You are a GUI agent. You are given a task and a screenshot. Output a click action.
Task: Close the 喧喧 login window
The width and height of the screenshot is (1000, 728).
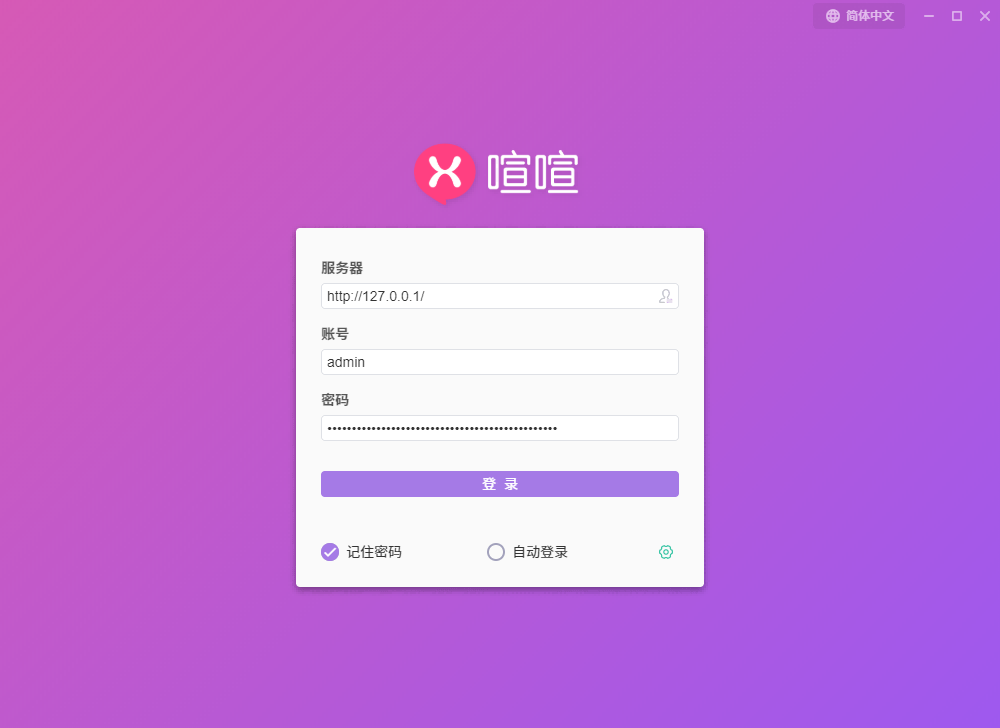point(985,16)
